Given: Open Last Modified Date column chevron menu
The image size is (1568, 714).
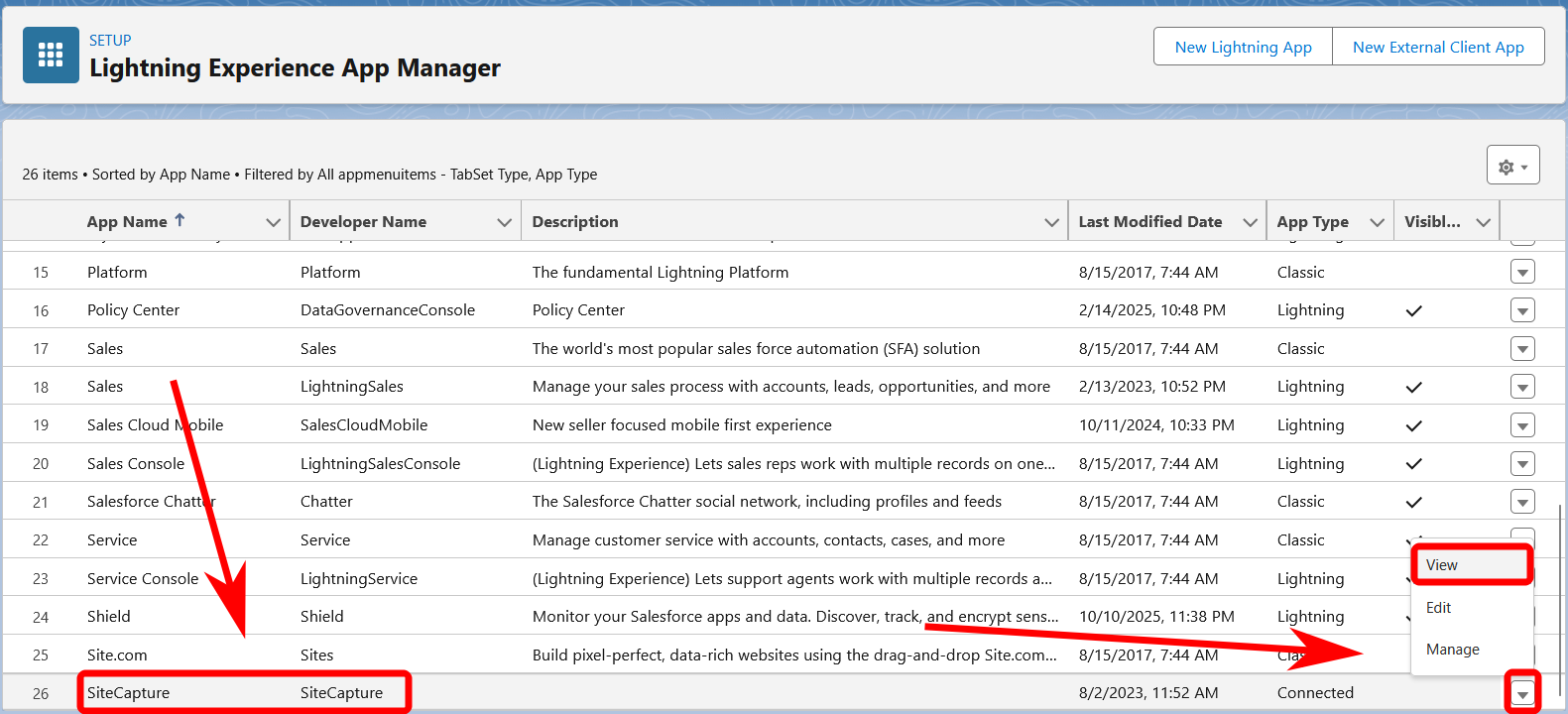Looking at the screenshot, I should pos(1250,222).
